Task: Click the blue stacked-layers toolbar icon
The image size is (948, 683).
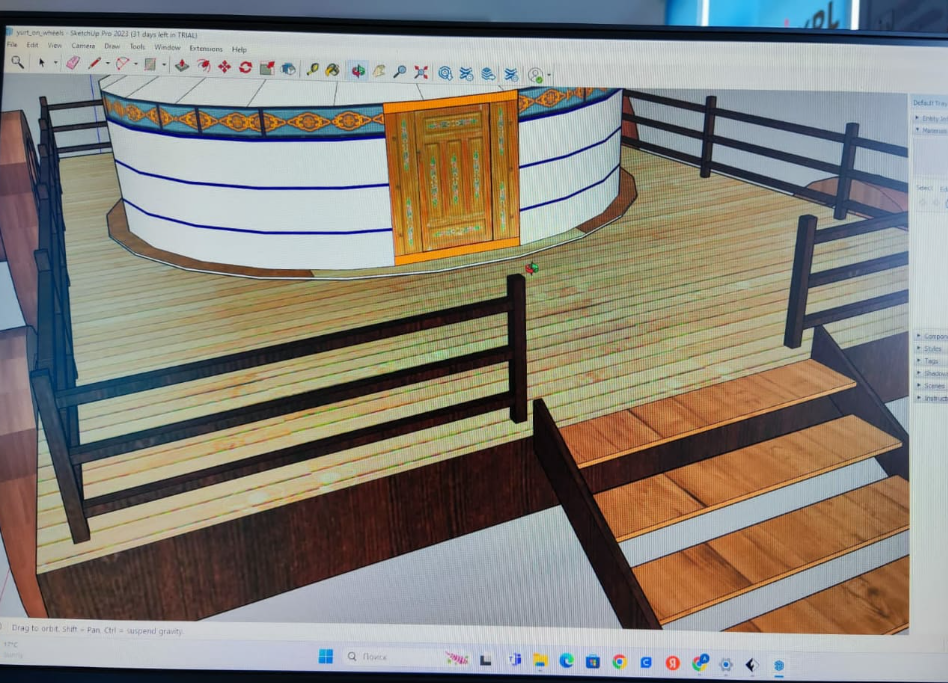Action: [x=489, y=74]
